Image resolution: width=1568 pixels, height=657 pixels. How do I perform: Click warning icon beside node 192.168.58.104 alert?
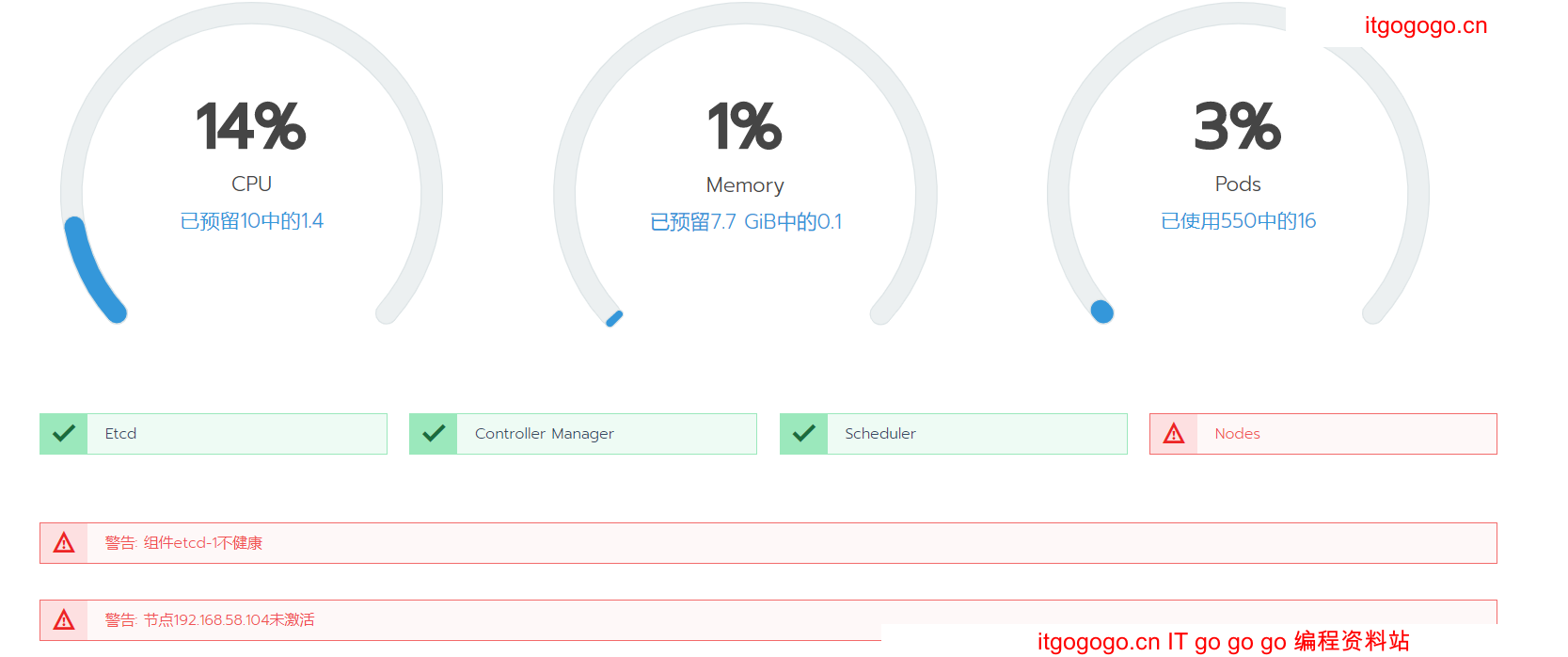(64, 620)
